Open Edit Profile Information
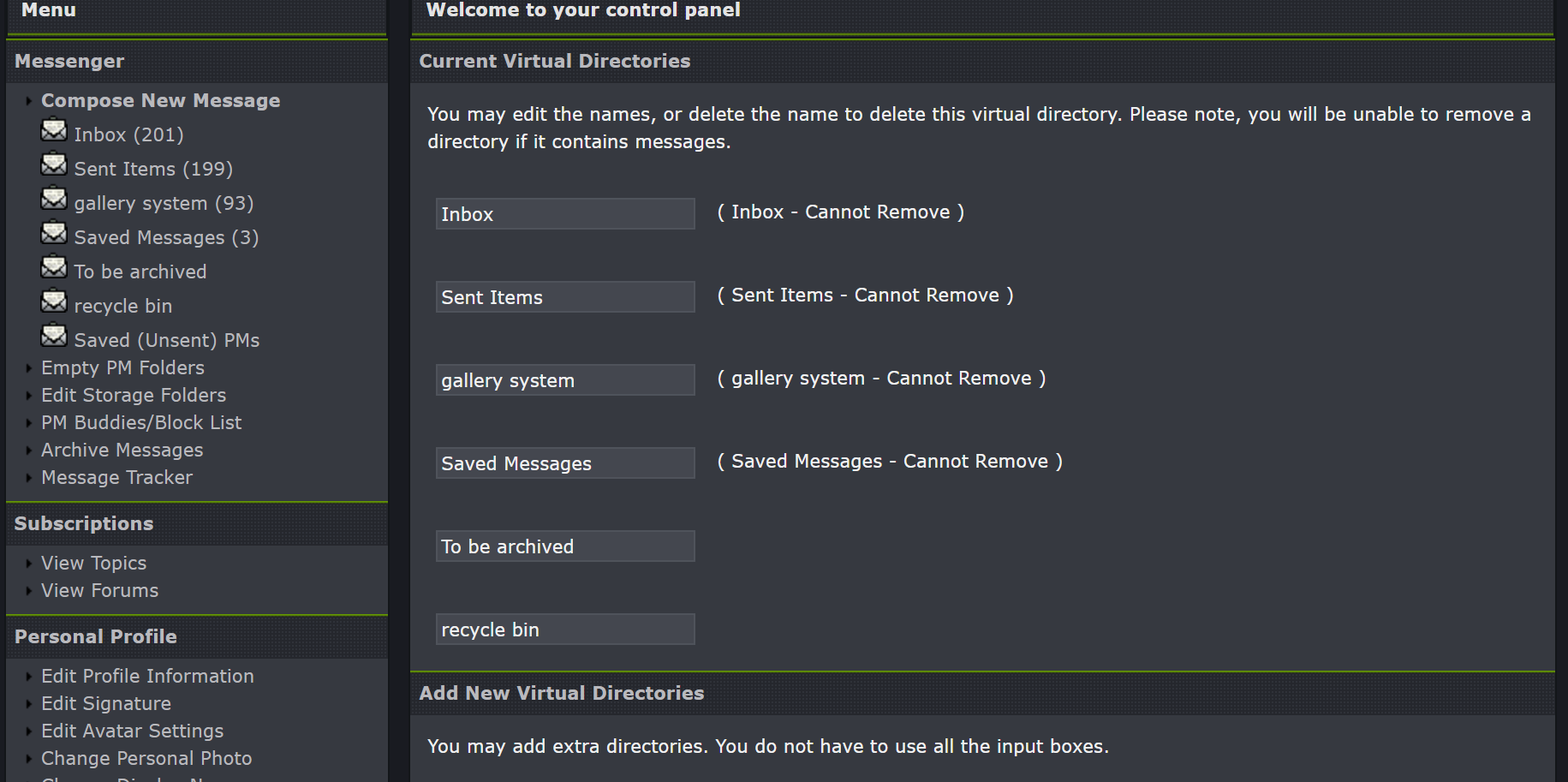The width and height of the screenshot is (1568, 782). 147,676
